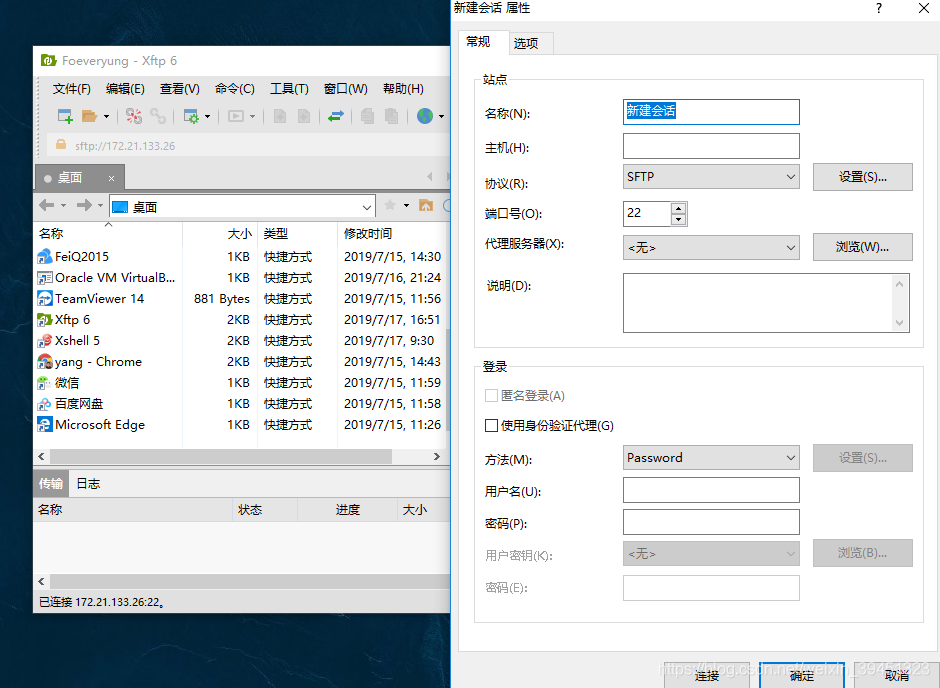
Task: Expand the 桌面 path dropdown in Xftp
Action: tap(367, 207)
